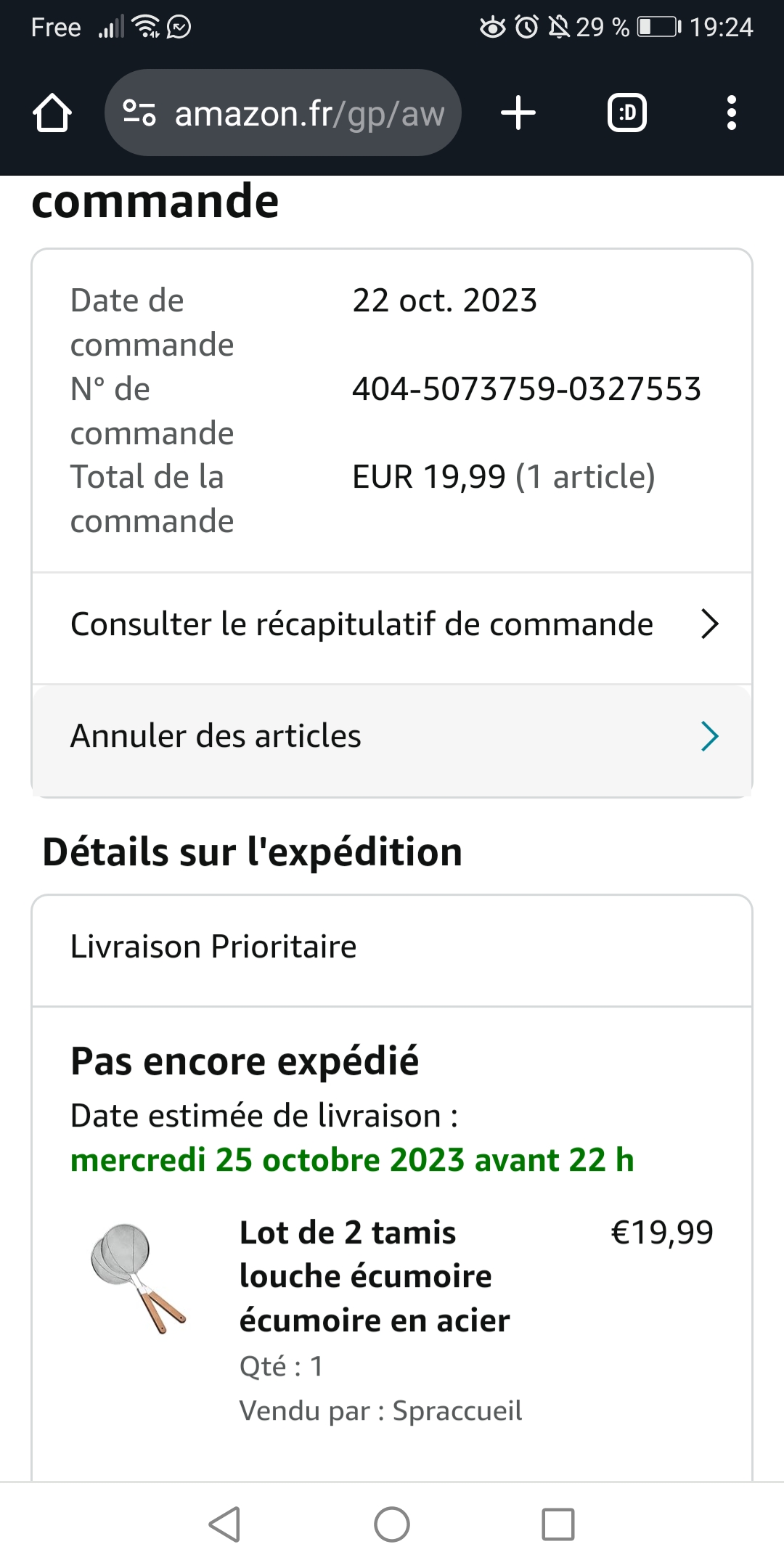Open site settings icon in address bar
The height and width of the screenshot is (1568, 784).
point(139,113)
